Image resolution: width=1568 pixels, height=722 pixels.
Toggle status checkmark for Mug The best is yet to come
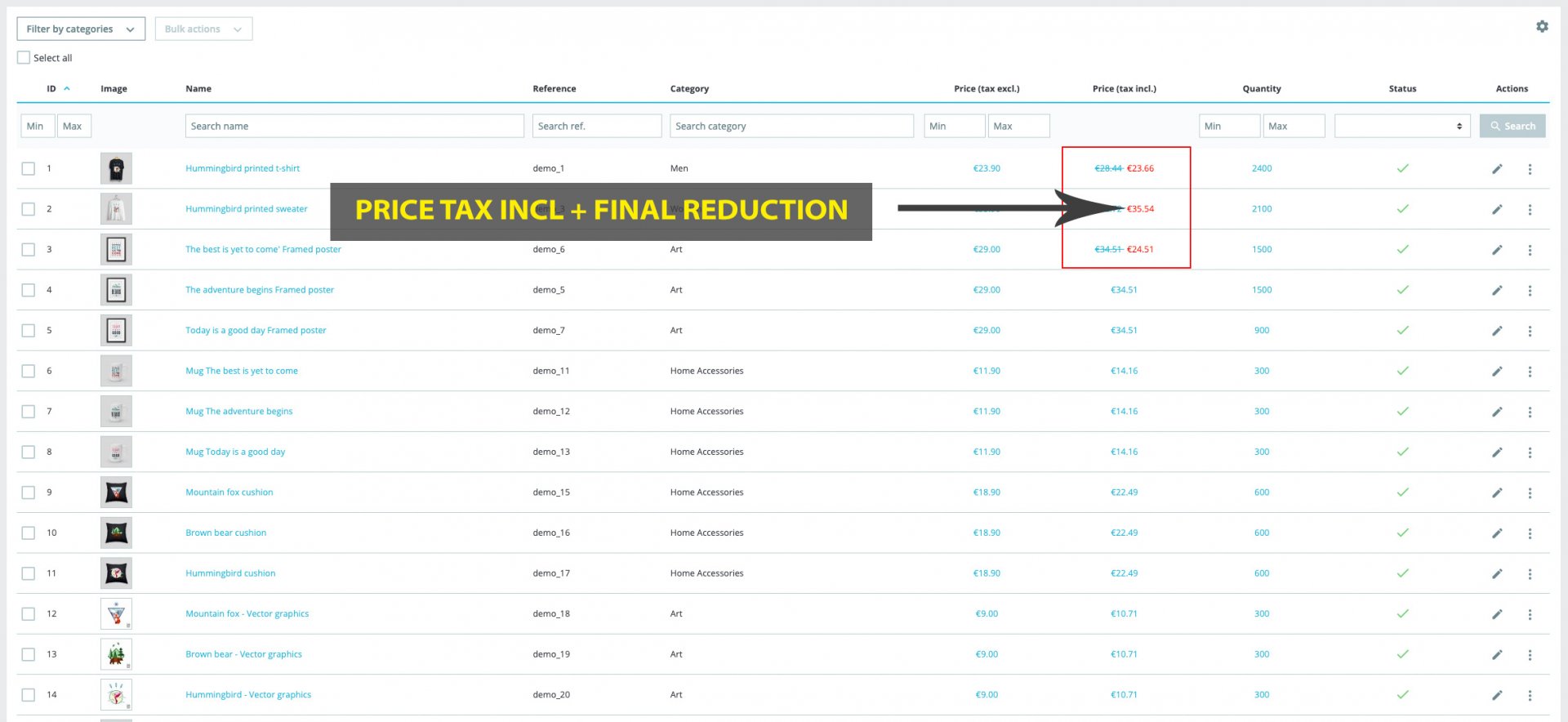(1402, 371)
